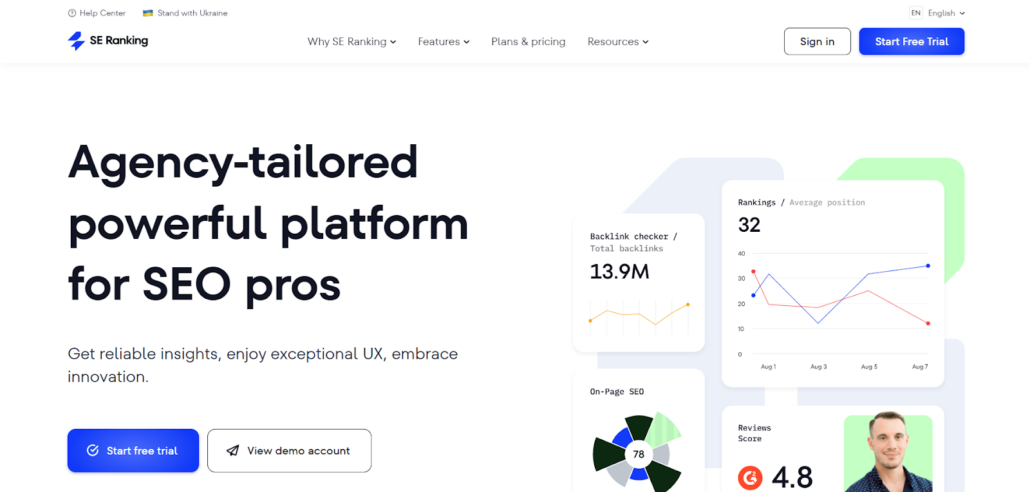The height and width of the screenshot is (492, 1030).
Task: Click the Aug 3 label on rankings chart
Action: click(818, 367)
